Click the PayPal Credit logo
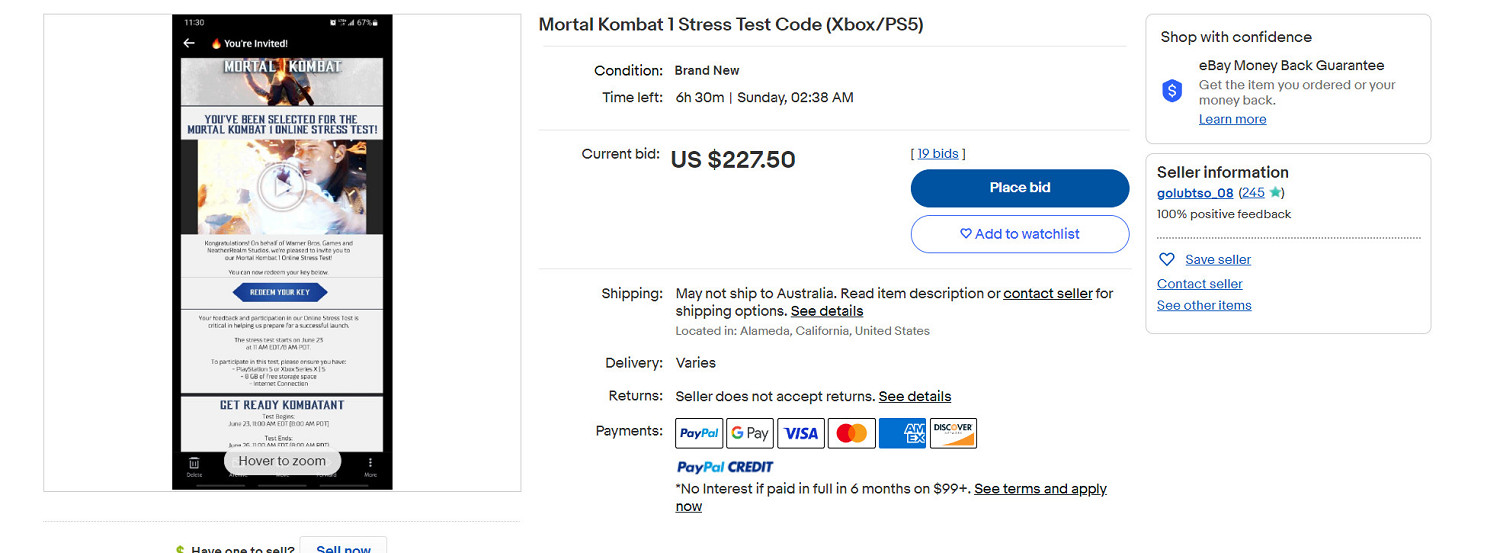 click(725, 466)
